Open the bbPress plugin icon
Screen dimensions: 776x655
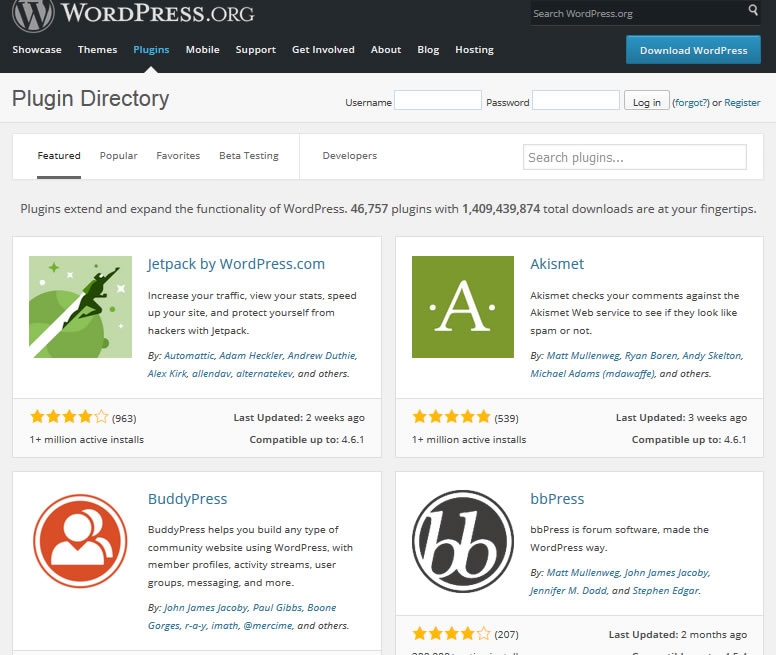pos(463,541)
